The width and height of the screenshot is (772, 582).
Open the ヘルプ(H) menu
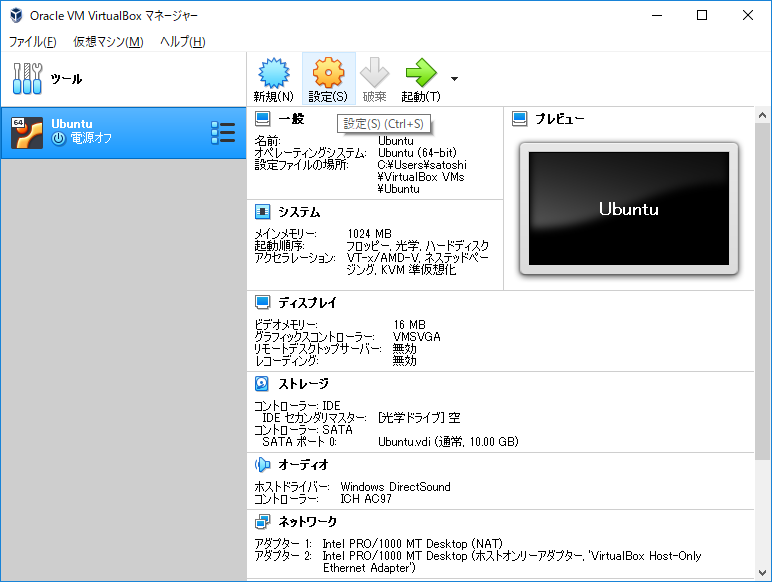[x=183, y=42]
